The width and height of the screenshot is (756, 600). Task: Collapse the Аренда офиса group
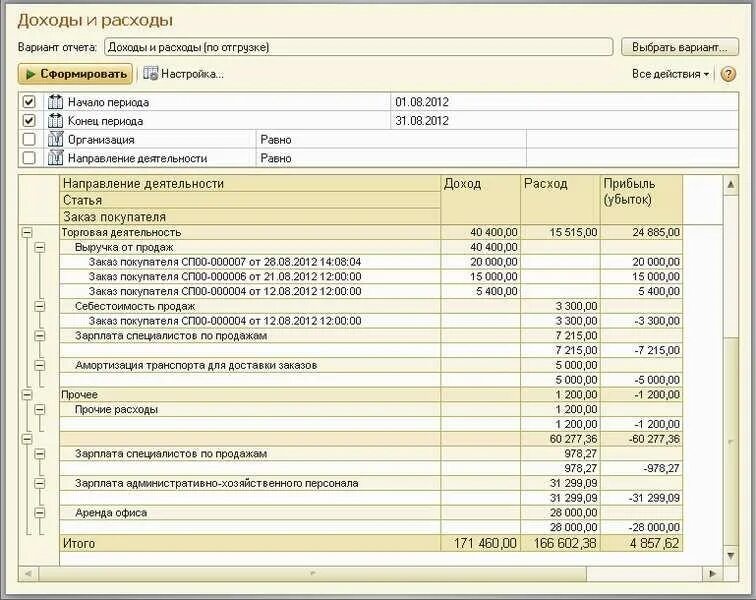[x=40, y=513]
